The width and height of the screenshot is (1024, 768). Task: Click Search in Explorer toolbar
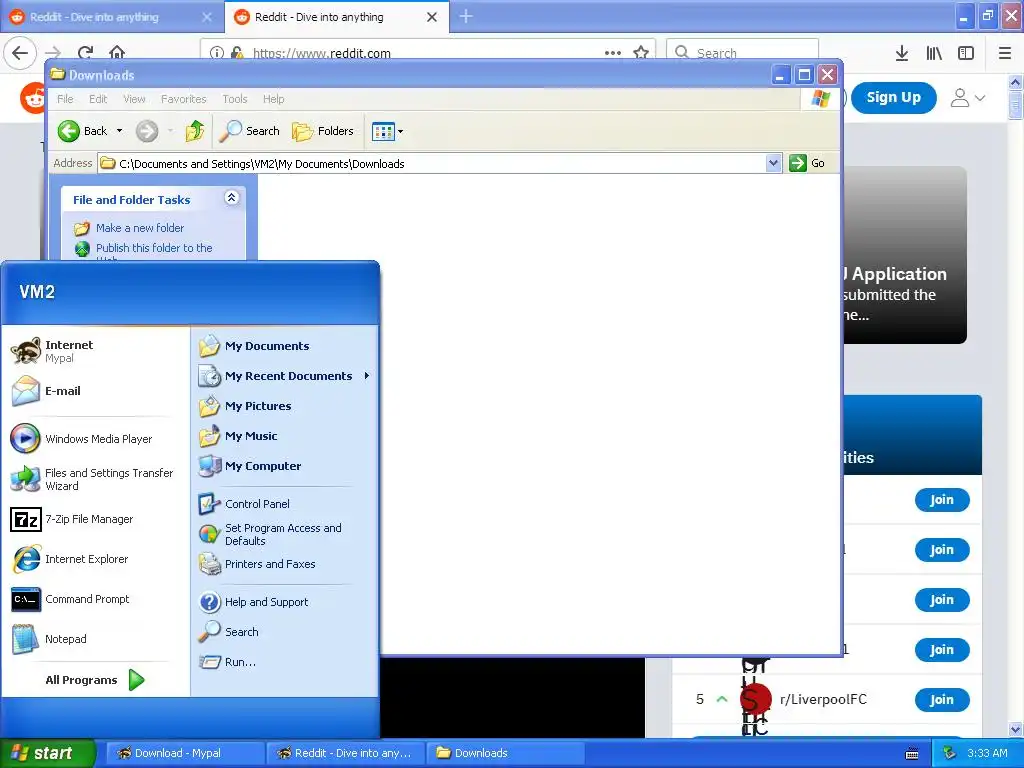249,131
